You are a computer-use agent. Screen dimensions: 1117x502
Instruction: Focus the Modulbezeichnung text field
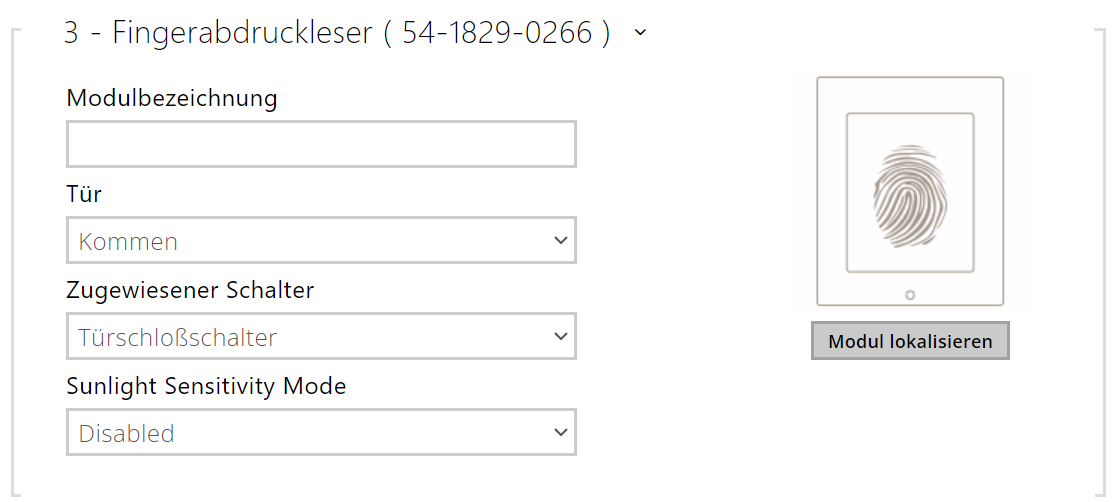(321, 144)
